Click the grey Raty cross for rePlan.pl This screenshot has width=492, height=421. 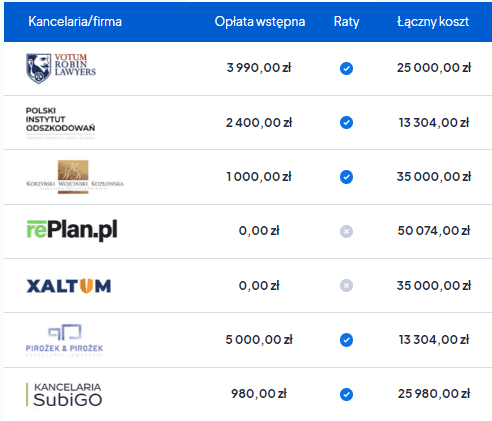click(x=346, y=231)
